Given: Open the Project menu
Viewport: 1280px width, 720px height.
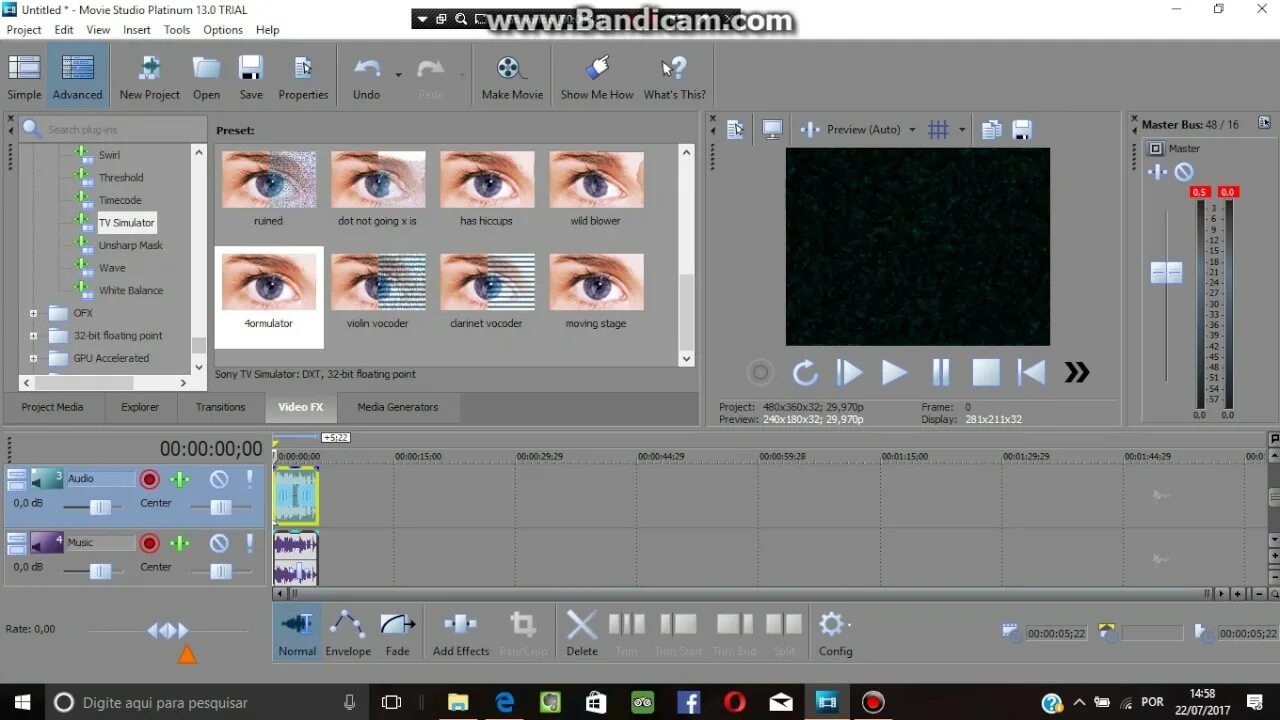Looking at the screenshot, I should (24, 30).
